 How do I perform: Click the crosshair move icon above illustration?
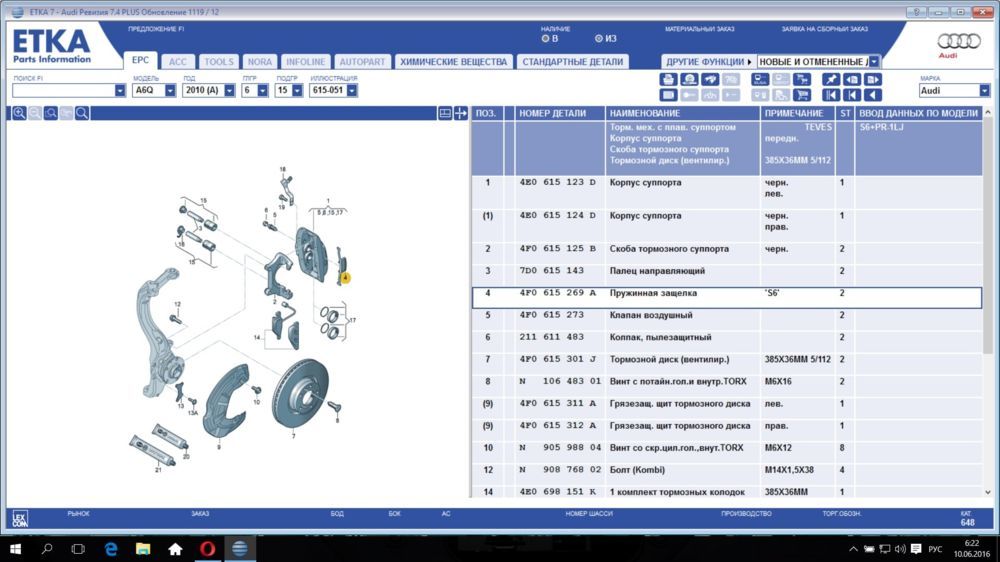click(x=460, y=113)
